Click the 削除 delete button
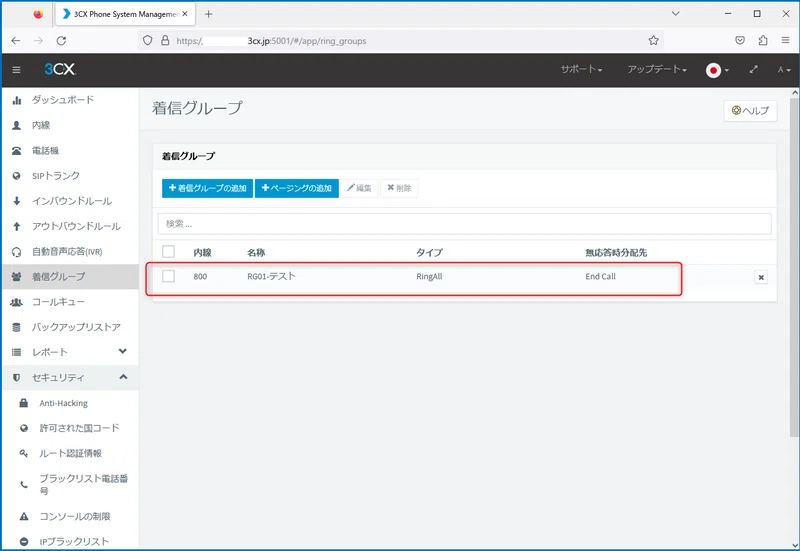800x551 pixels. click(399, 188)
